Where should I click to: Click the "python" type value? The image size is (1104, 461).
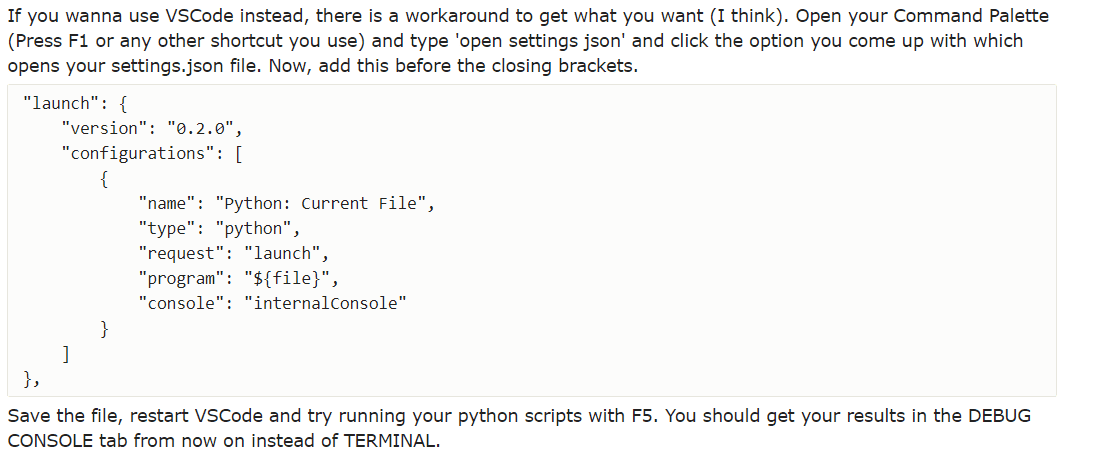click(x=253, y=229)
